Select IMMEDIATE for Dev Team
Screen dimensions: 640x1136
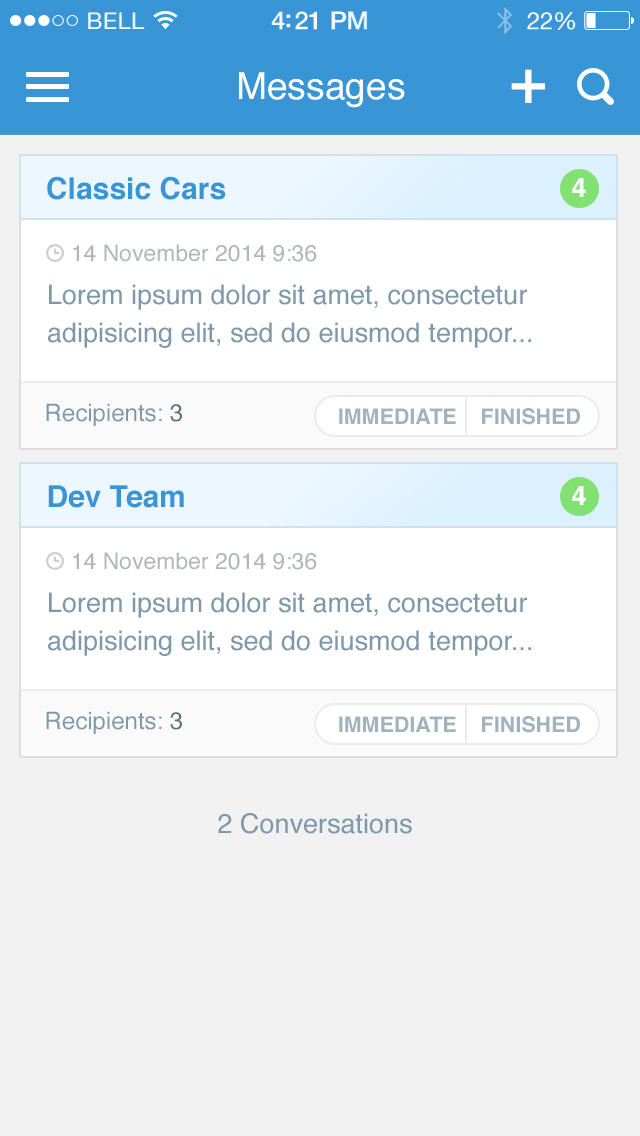pyautogui.click(x=396, y=725)
